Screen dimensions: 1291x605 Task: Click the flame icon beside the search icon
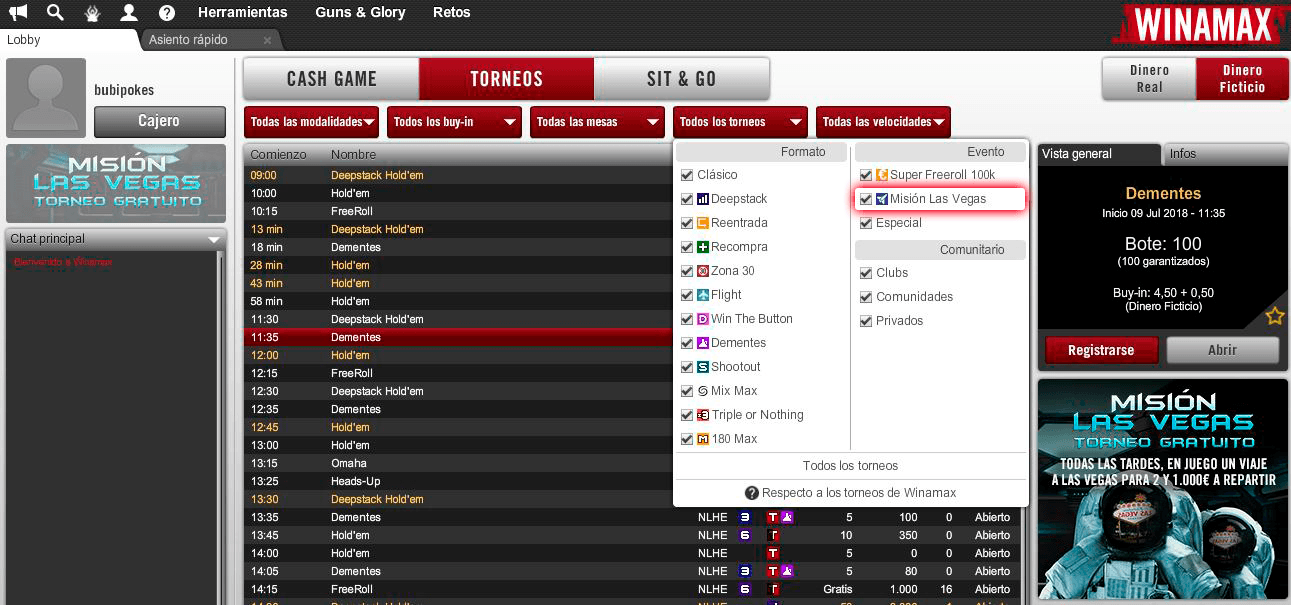[92, 13]
